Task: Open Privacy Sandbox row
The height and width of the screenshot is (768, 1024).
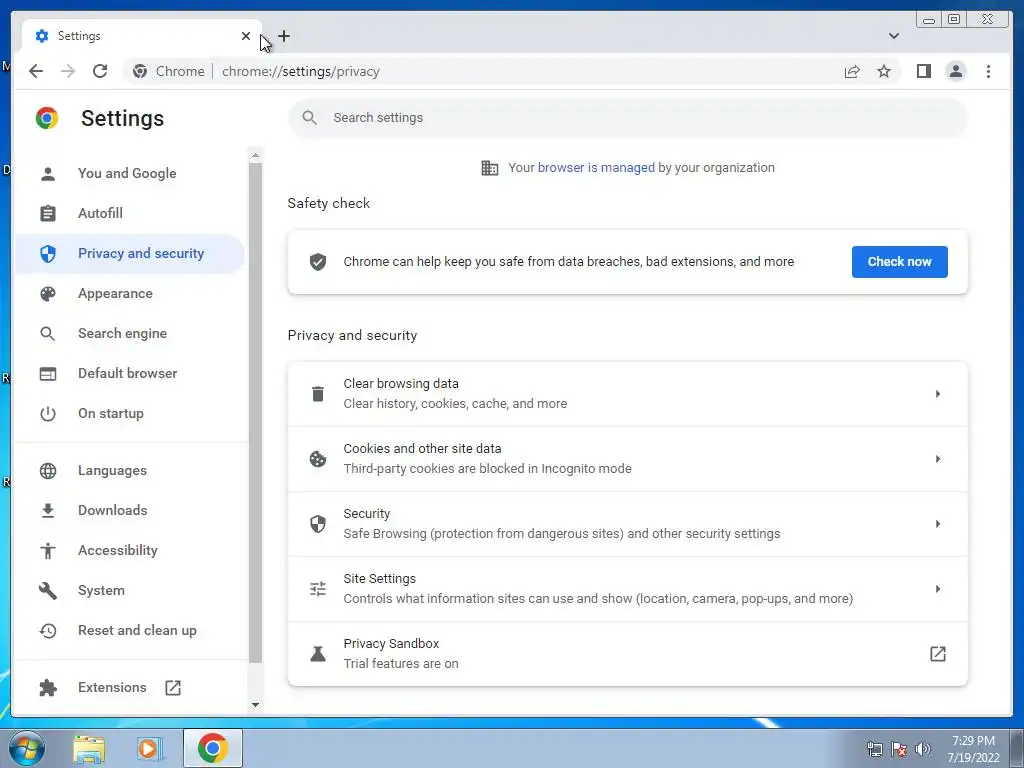Action: click(x=628, y=654)
